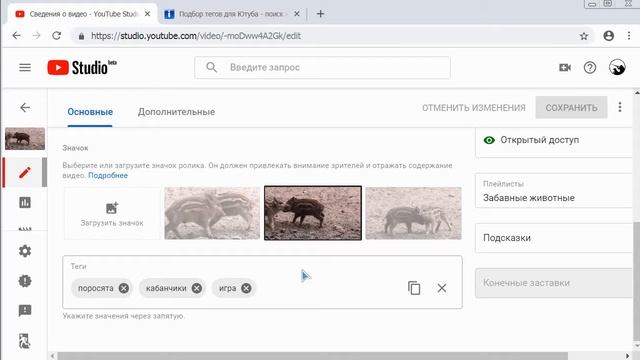Viewport: 640px width, 360px height.
Task: Open the settings gear icon
Action: point(25,251)
